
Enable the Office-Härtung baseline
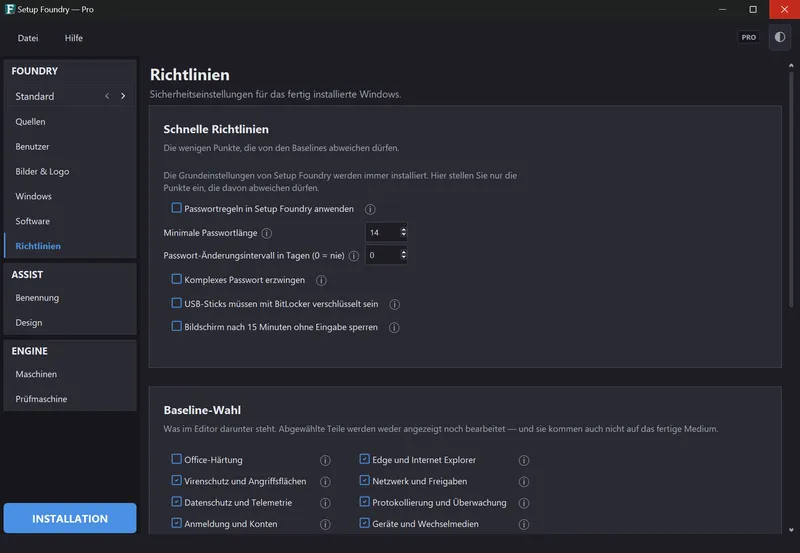click(x=177, y=459)
